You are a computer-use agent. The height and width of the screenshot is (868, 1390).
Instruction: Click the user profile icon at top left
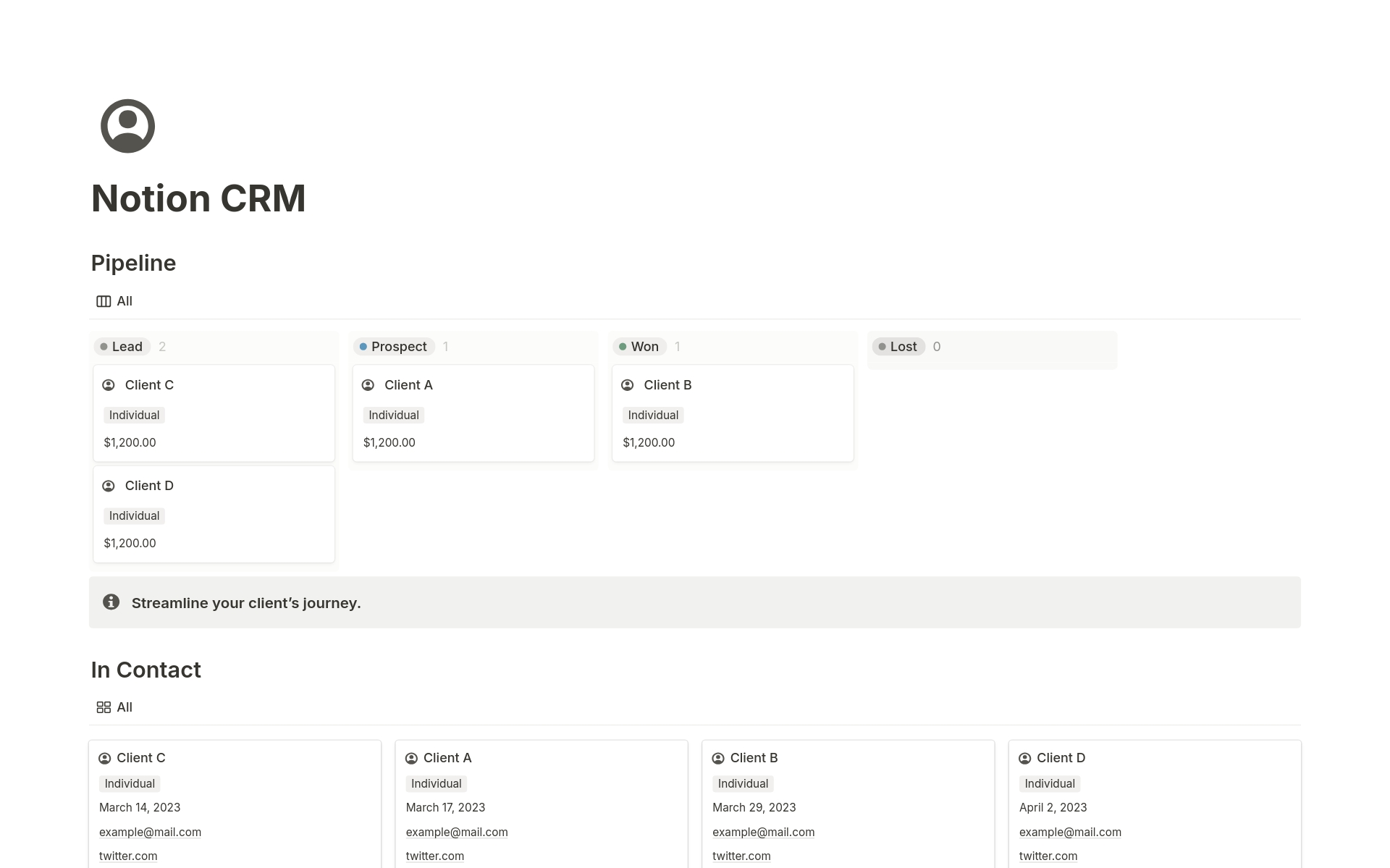coord(127,125)
